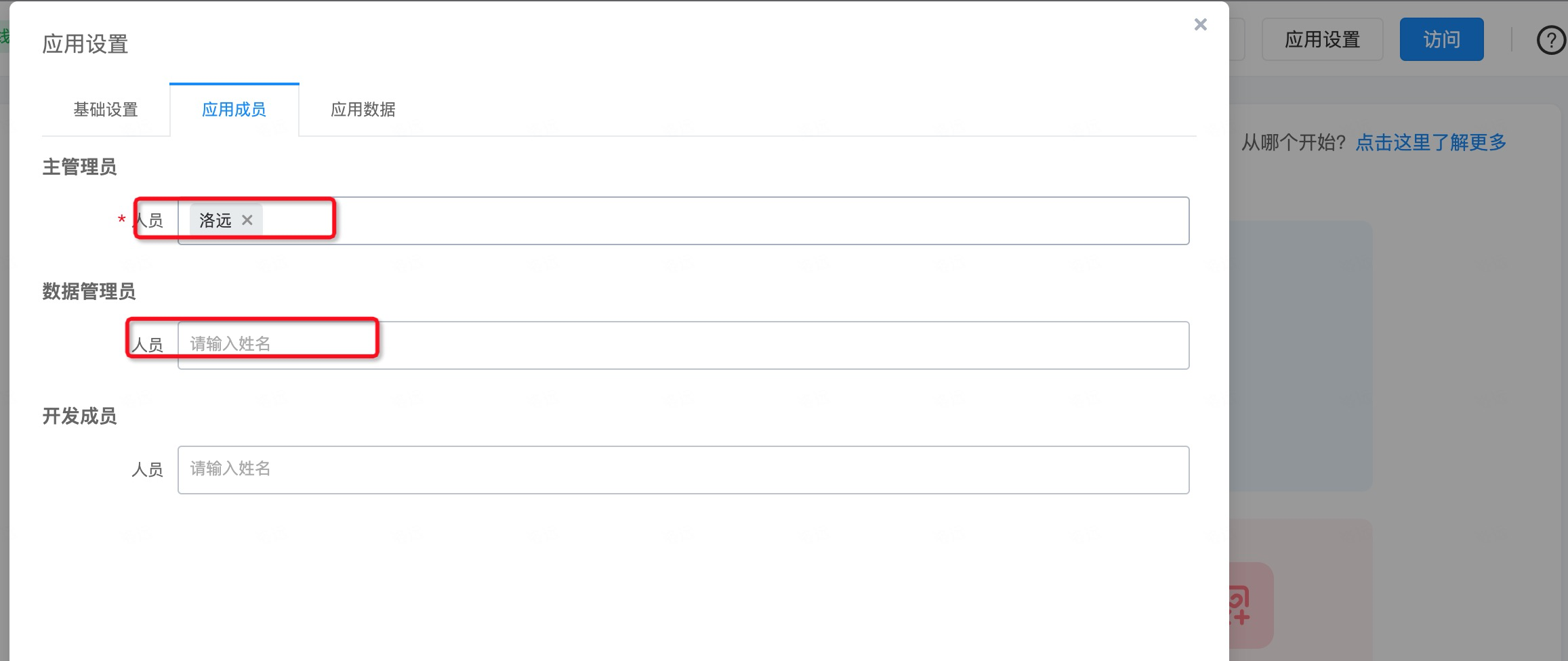
Task: Focus the 开发成员 人员 name input
Action: click(683, 469)
